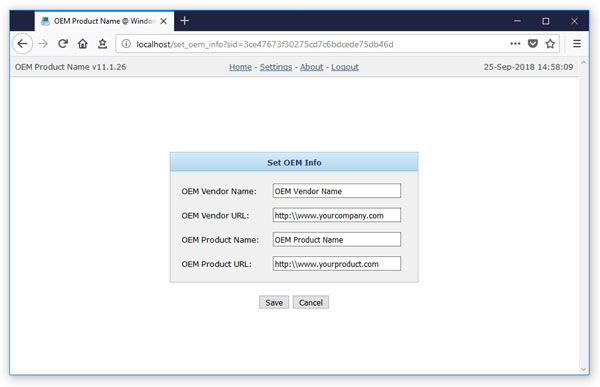Click the page scrollbar down arrow
600x387 pixels.
pos(583,369)
